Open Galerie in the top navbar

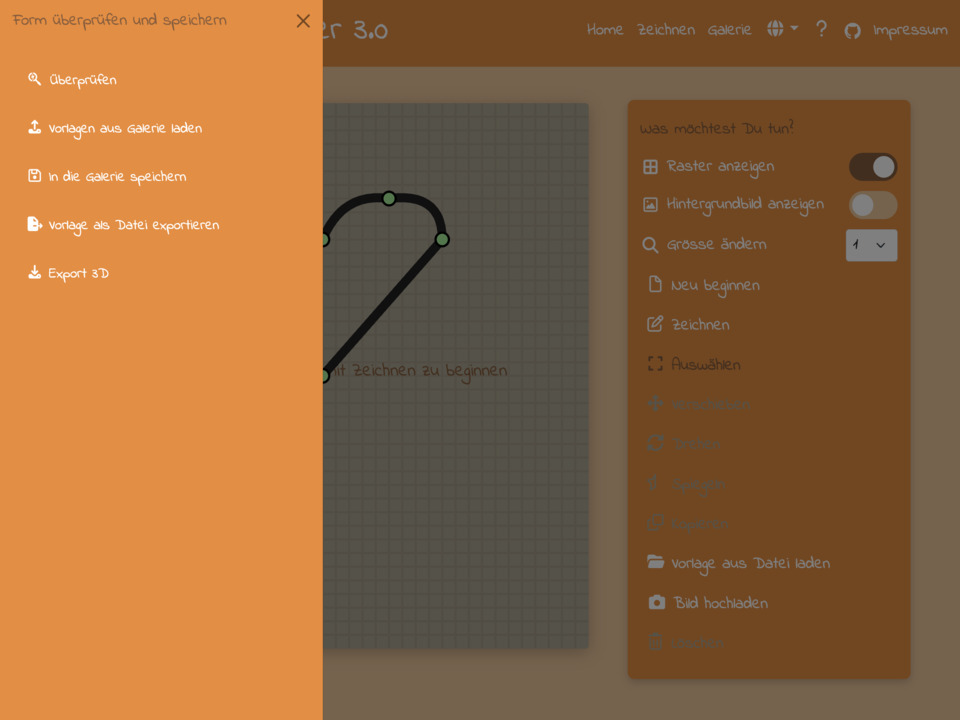729,29
